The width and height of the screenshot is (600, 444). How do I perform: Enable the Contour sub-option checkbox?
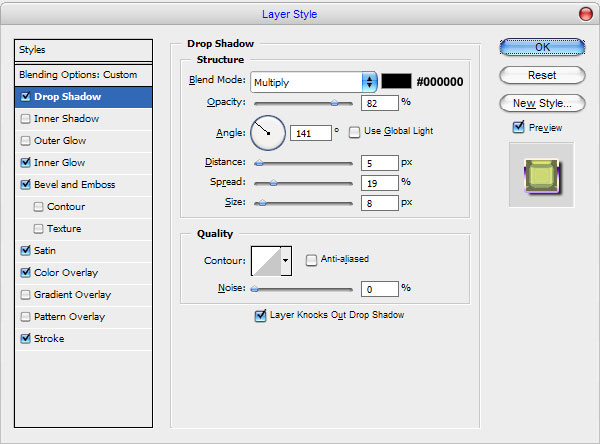tap(38, 207)
